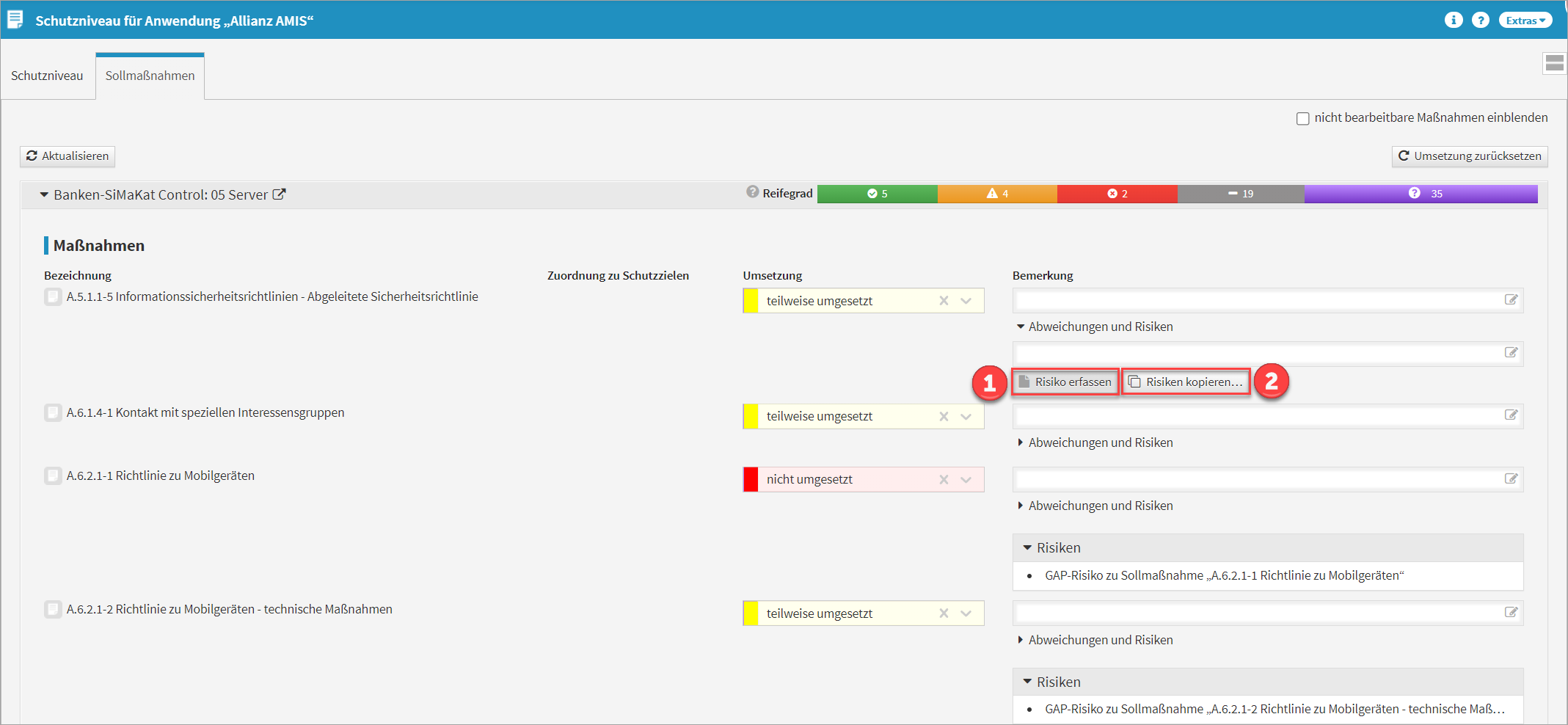Open Umsetzung dropdown for A.6.1.4-1 Kontakt
Image resolution: width=1568 pixels, height=725 pixels.
pyautogui.click(x=966, y=417)
